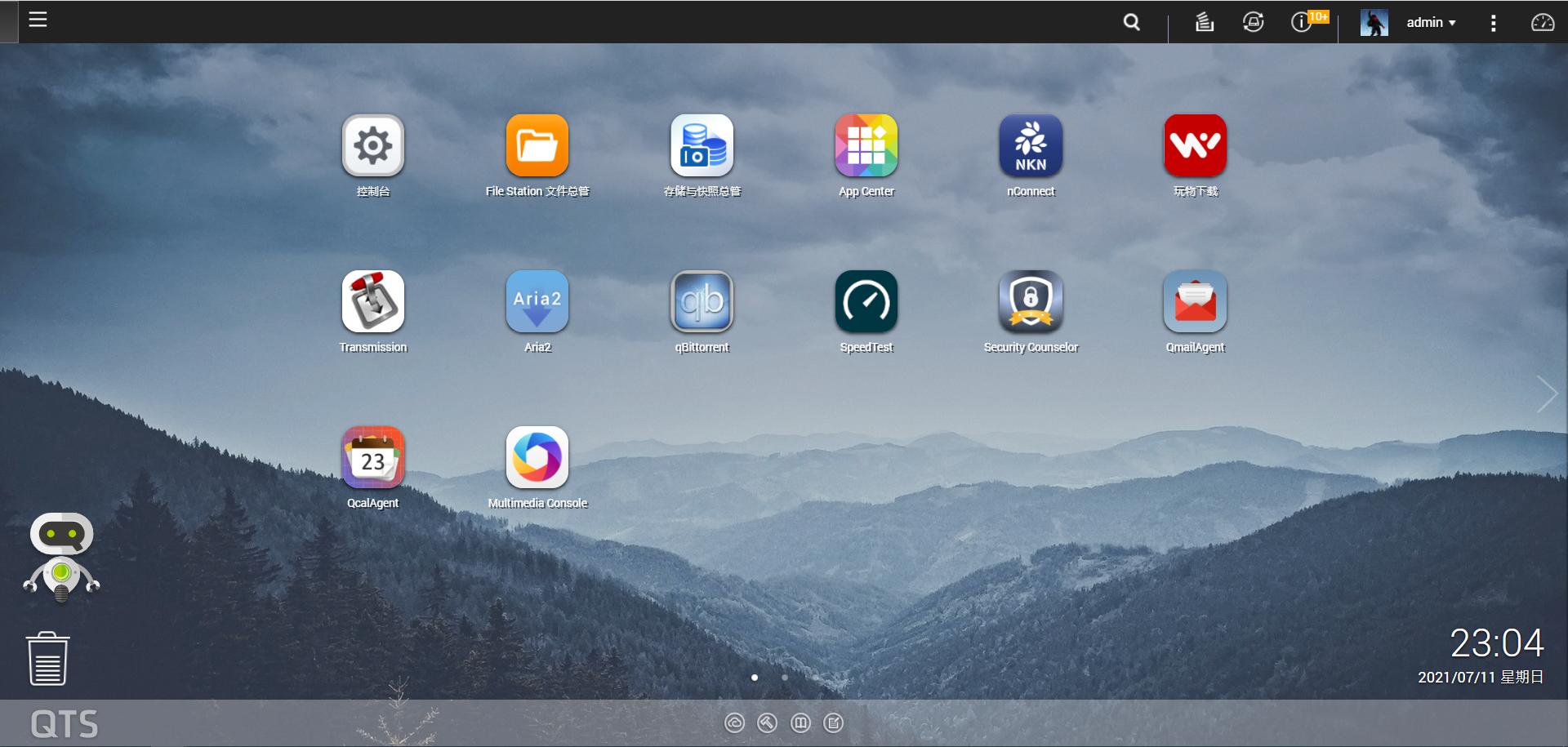
Task: View event notifications with 10+ badge
Action: (x=1303, y=22)
